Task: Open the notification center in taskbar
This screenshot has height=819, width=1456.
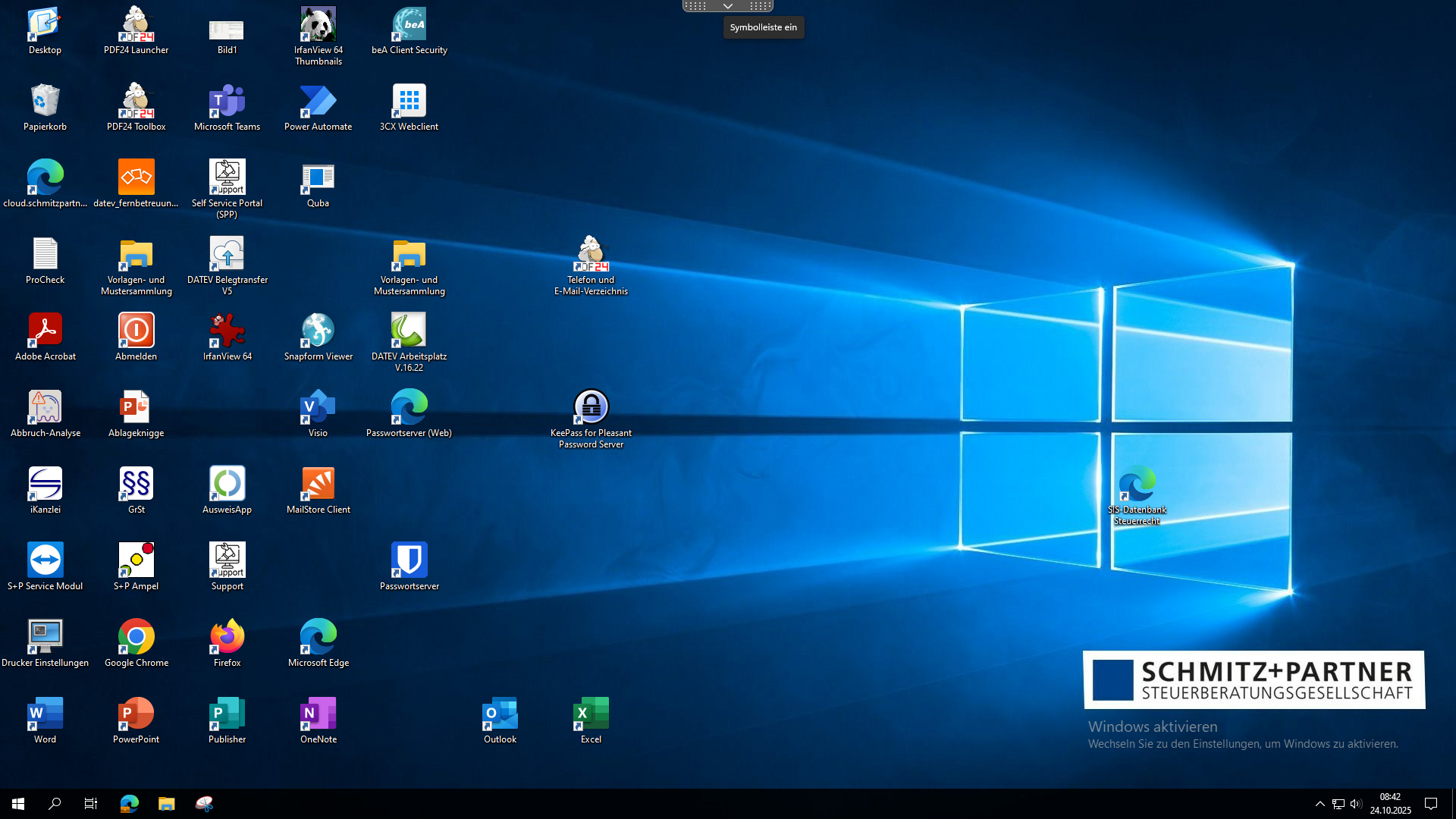Action: (1431, 804)
